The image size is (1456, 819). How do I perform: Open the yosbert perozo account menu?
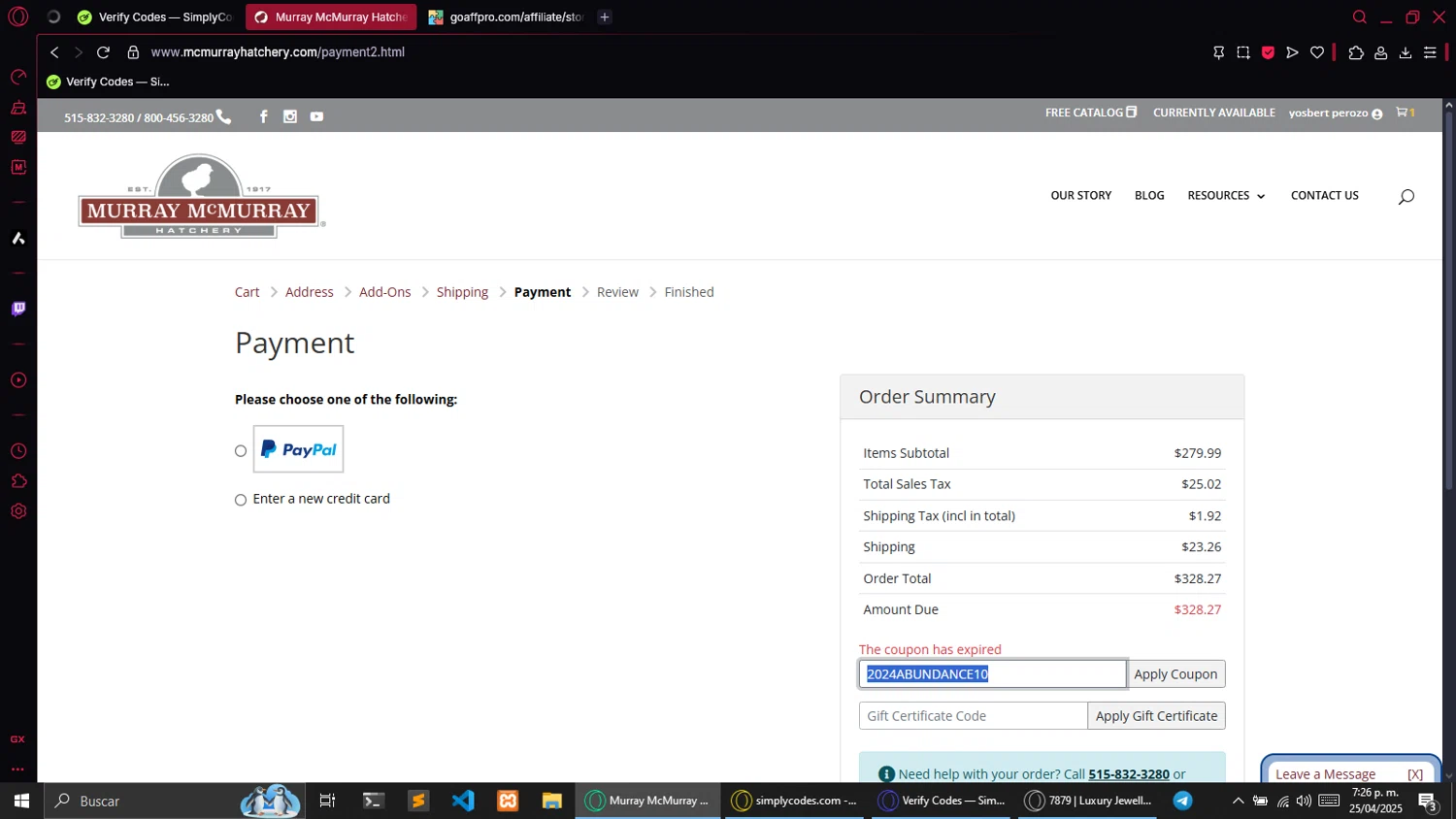(1335, 113)
